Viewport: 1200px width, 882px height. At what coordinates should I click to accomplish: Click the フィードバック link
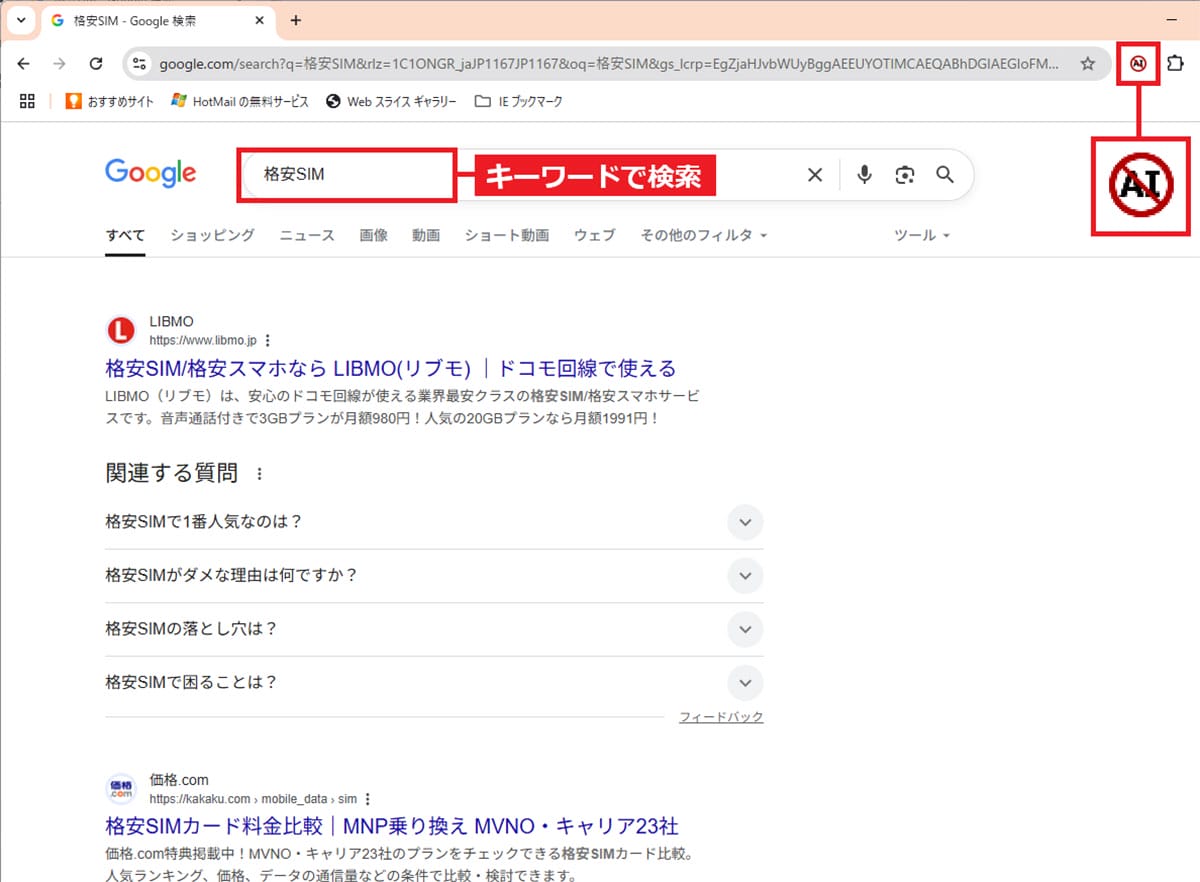point(721,717)
